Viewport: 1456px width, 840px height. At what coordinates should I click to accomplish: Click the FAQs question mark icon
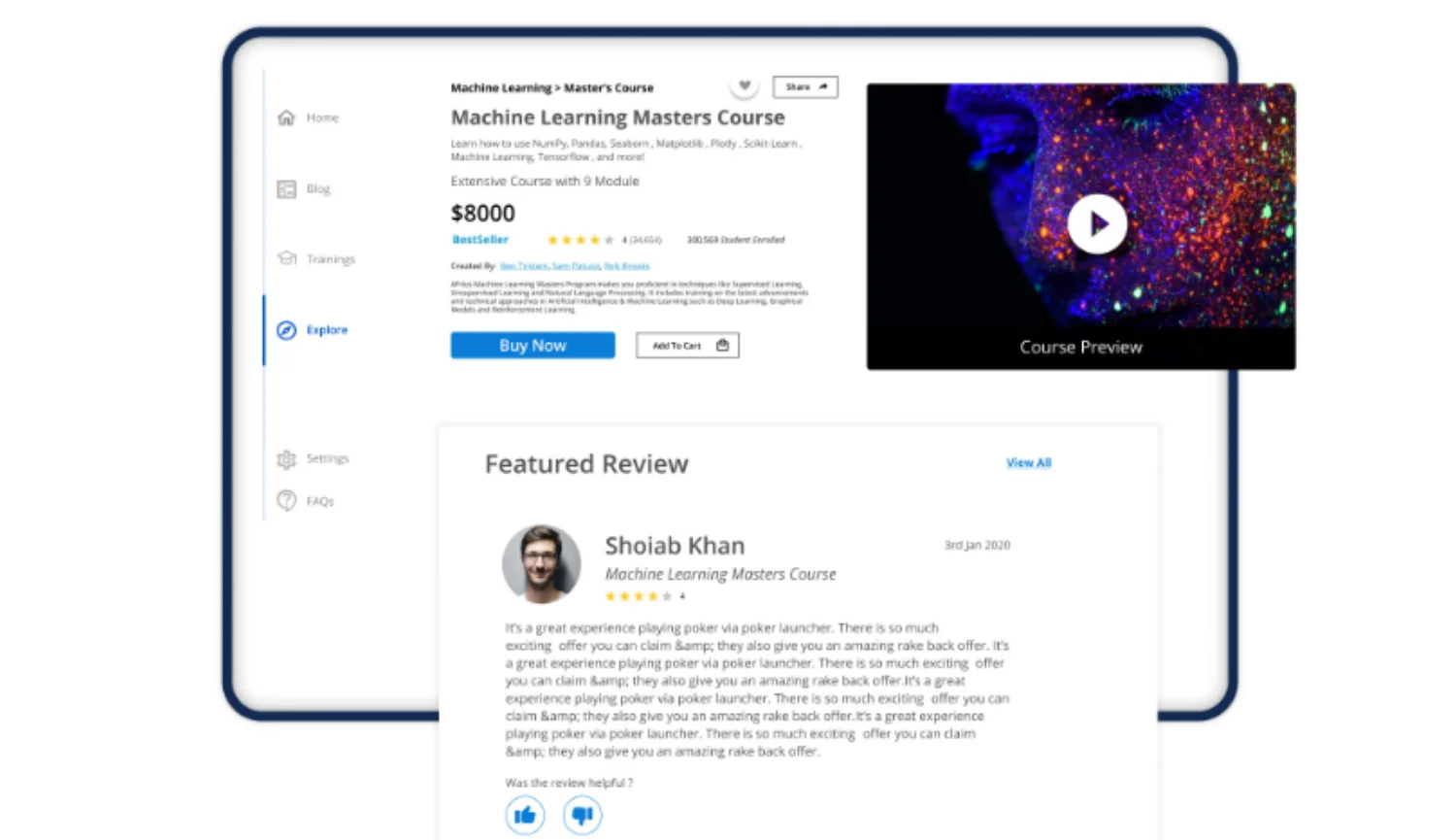(286, 500)
